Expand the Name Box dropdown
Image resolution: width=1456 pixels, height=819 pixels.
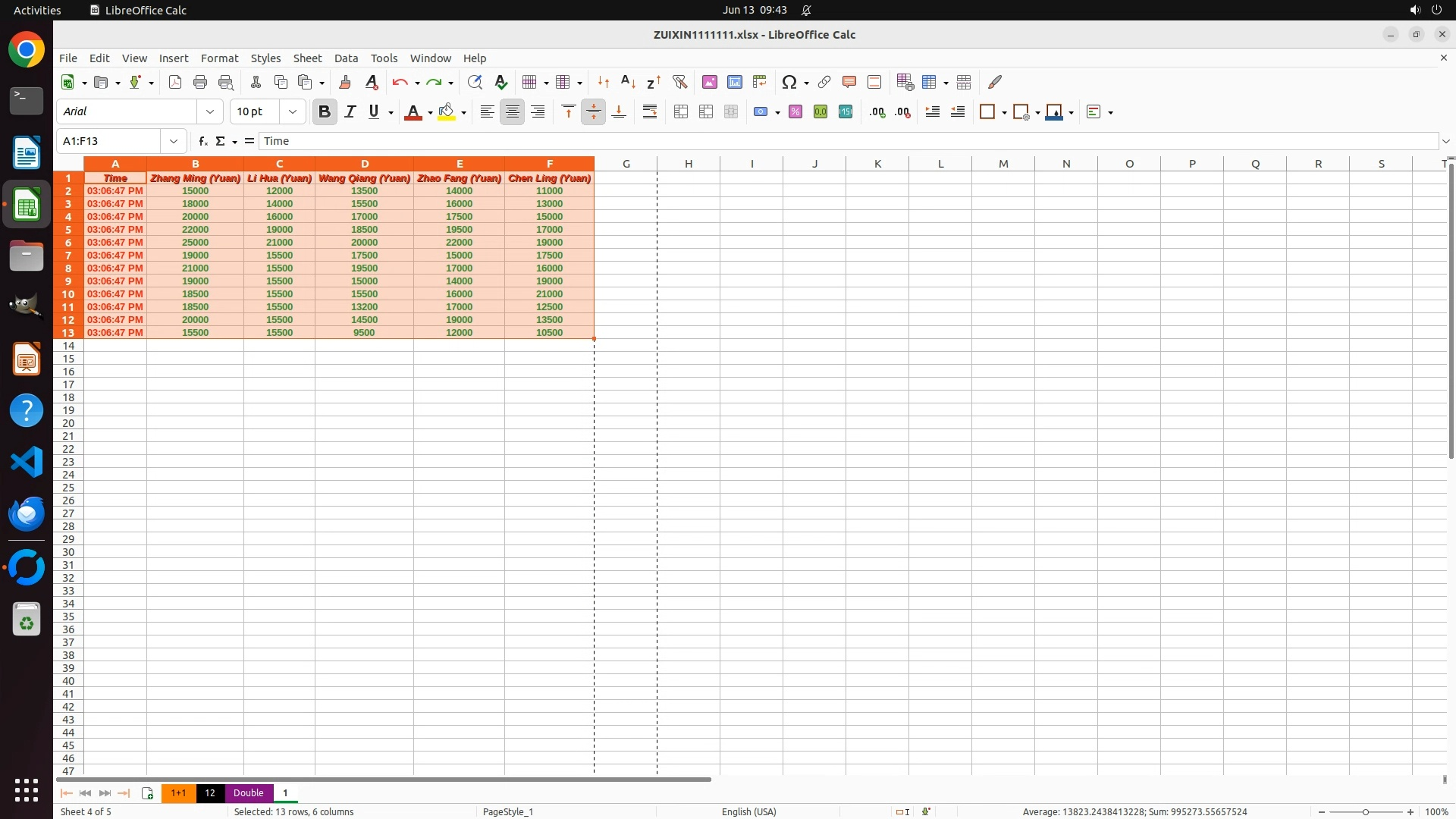(x=174, y=141)
